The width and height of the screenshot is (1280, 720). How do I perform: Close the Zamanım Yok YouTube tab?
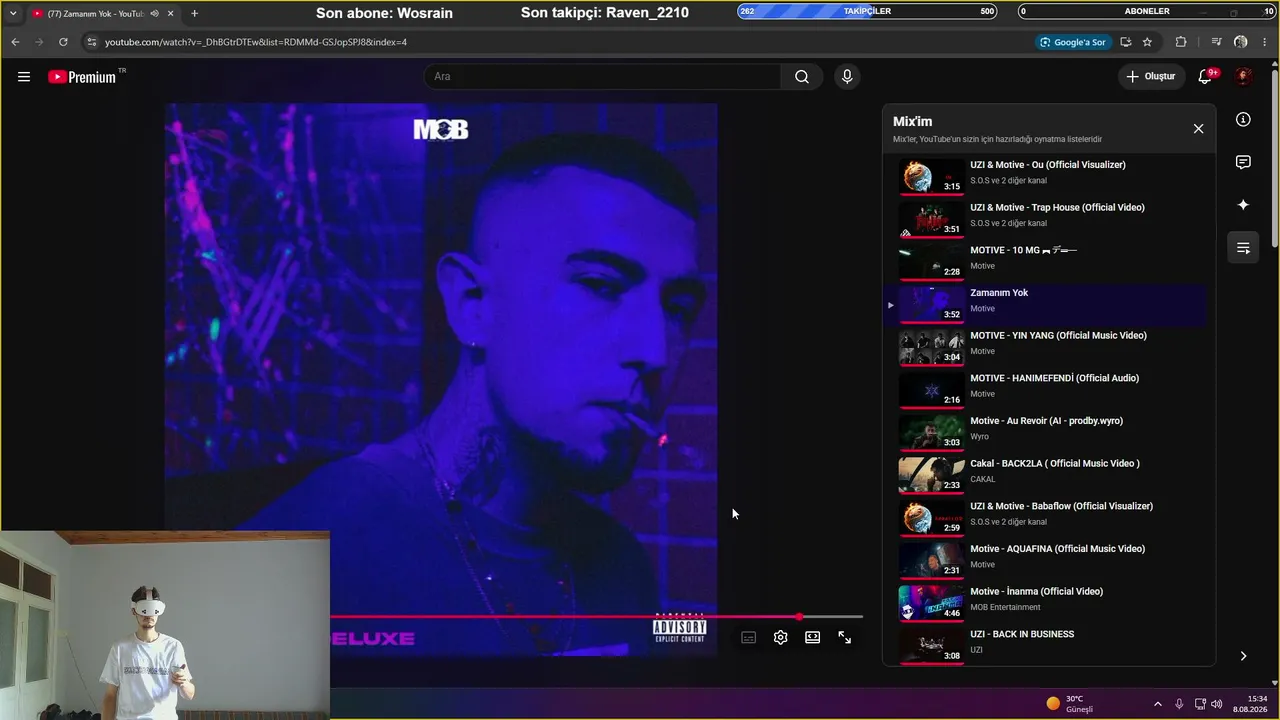(171, 13)
